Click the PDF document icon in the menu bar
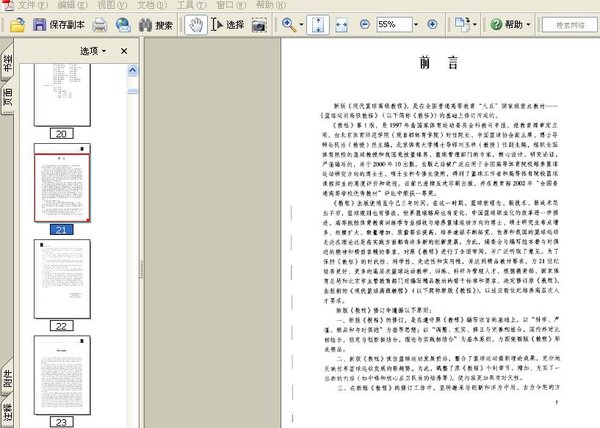 click(8, 5)
